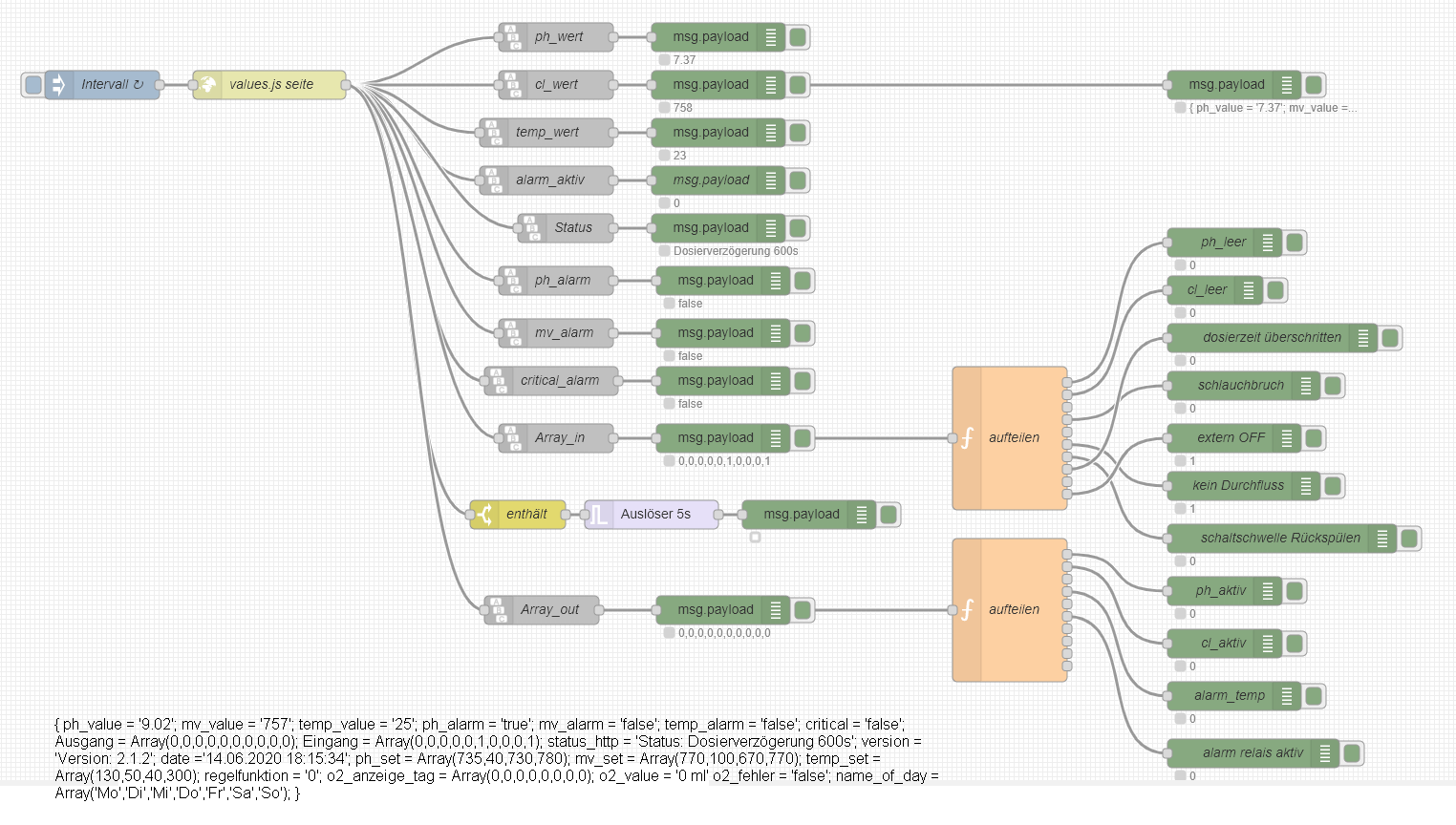The image size is (1456, 825).
Task: Click the ph_alarm node icon
Action: click(x=512, y=281)
